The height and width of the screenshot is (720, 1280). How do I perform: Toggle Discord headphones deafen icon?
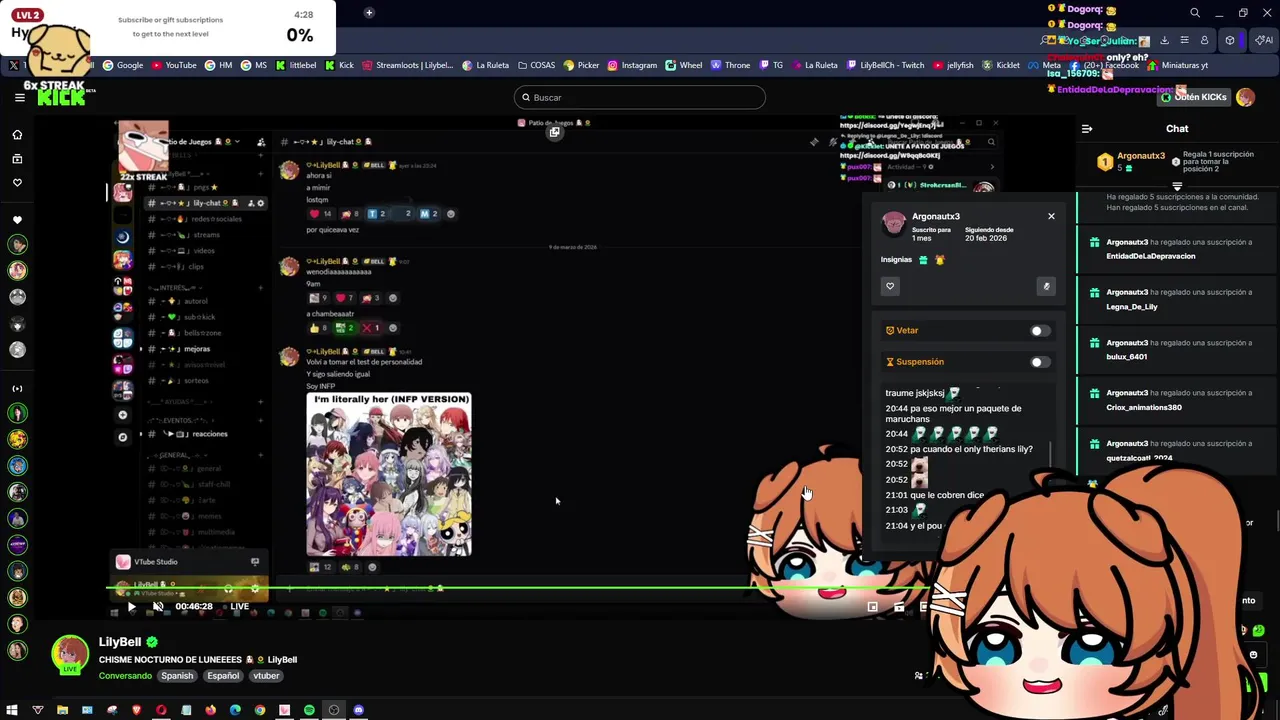click(229, 589)
